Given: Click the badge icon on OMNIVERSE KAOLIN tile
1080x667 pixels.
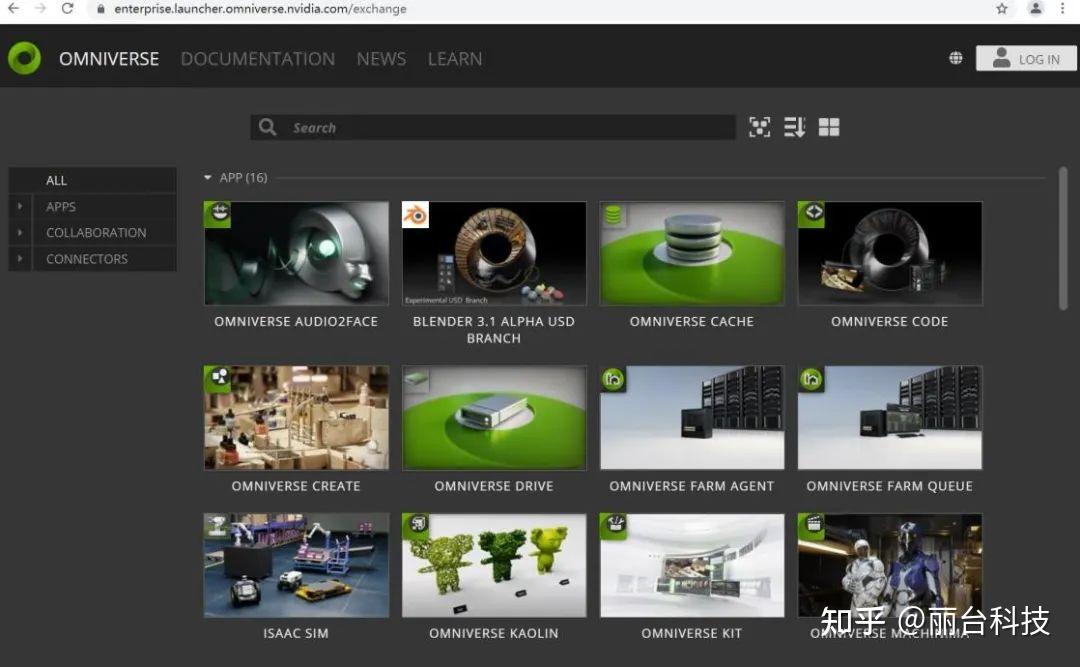Looking at the screenshot, I should [416, 524].
